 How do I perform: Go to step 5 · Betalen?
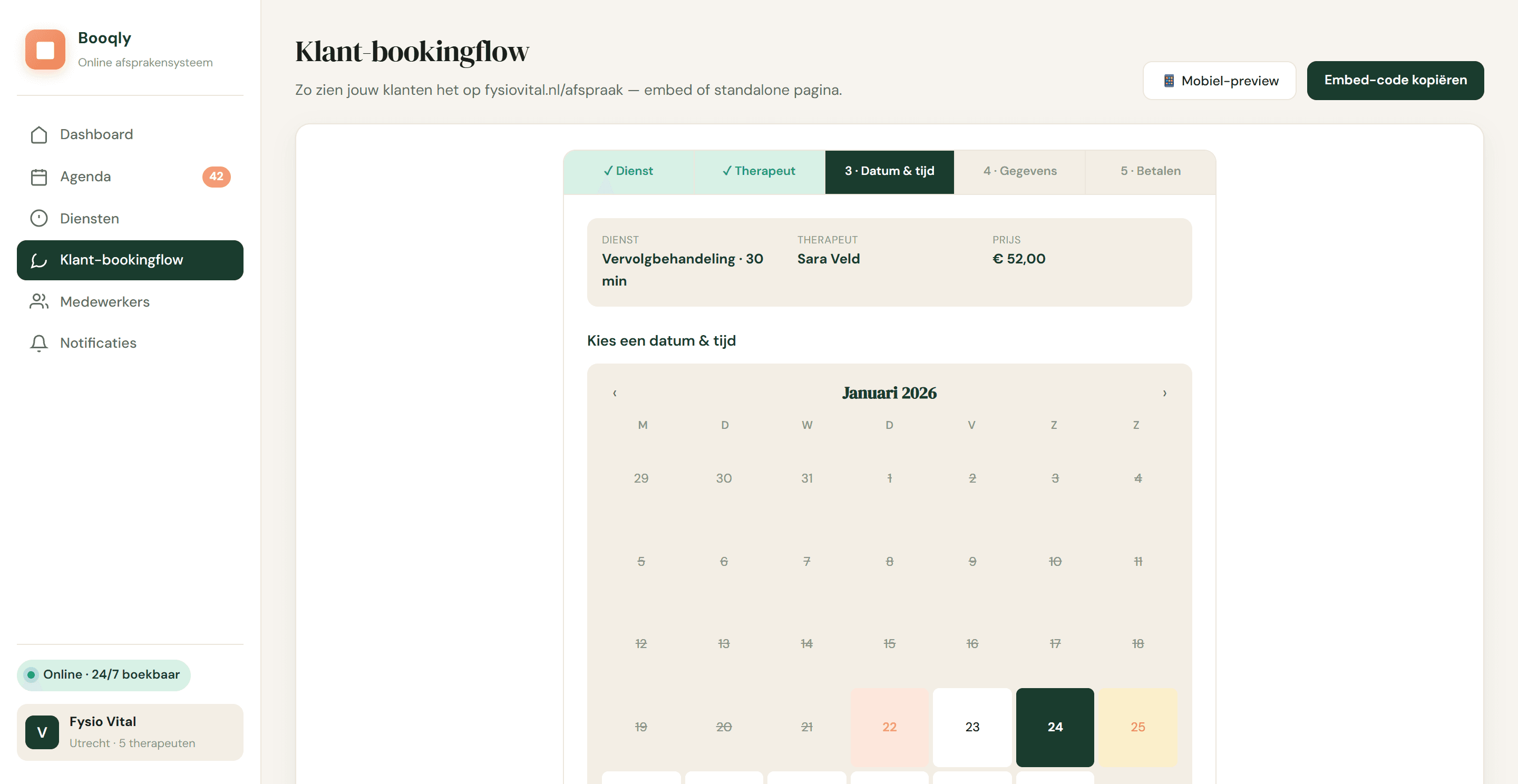click(1150, 171)
